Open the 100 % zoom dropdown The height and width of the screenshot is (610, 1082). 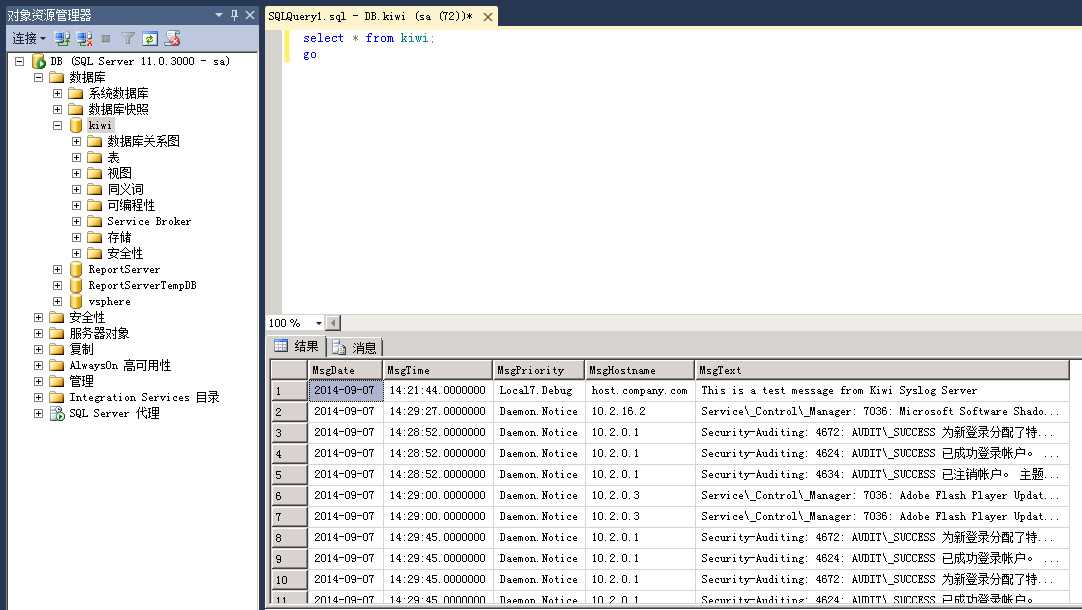click(x=318, y=323)
